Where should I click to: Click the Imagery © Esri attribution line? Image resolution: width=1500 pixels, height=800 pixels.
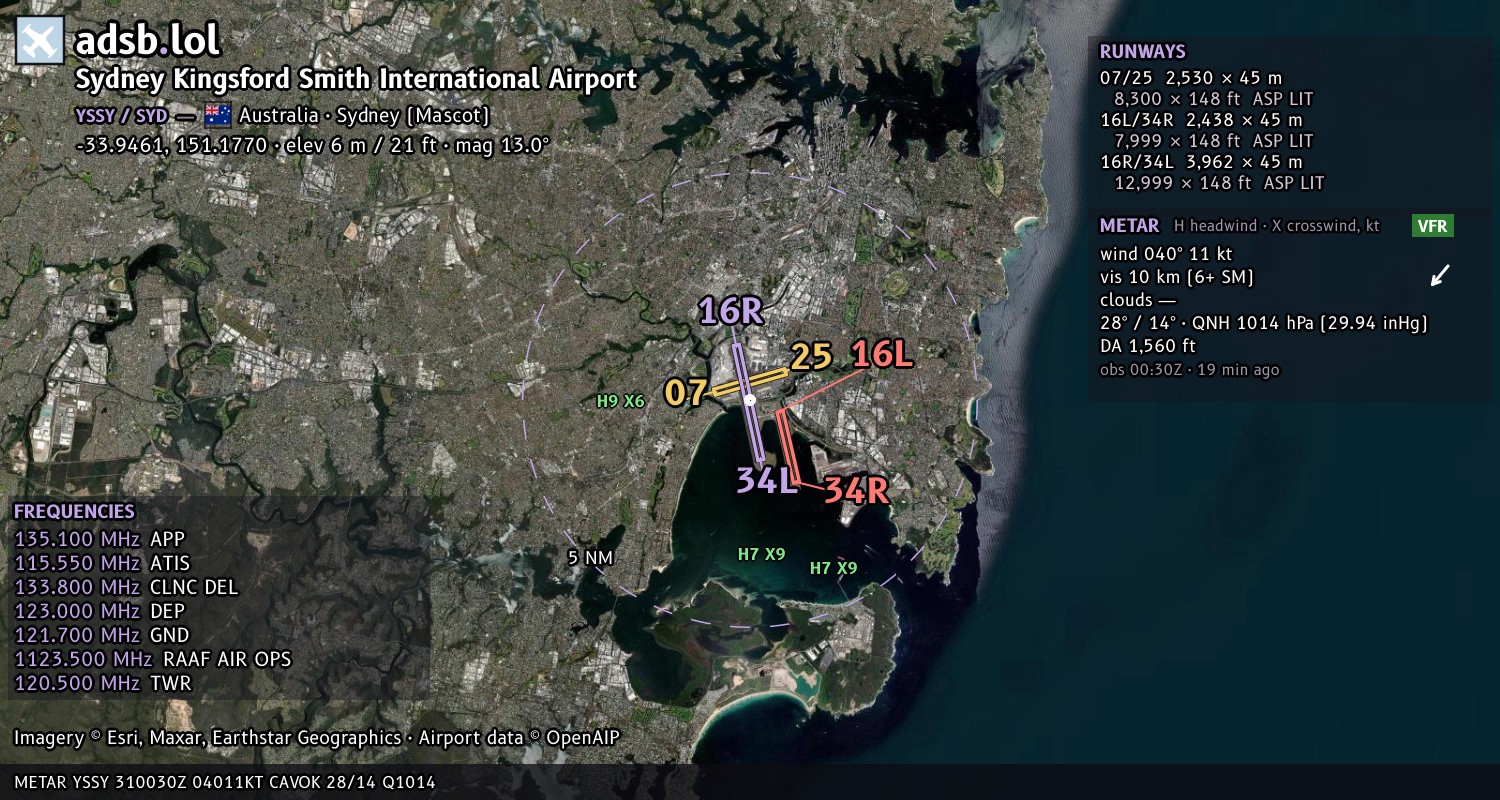[x=317, y=738]
